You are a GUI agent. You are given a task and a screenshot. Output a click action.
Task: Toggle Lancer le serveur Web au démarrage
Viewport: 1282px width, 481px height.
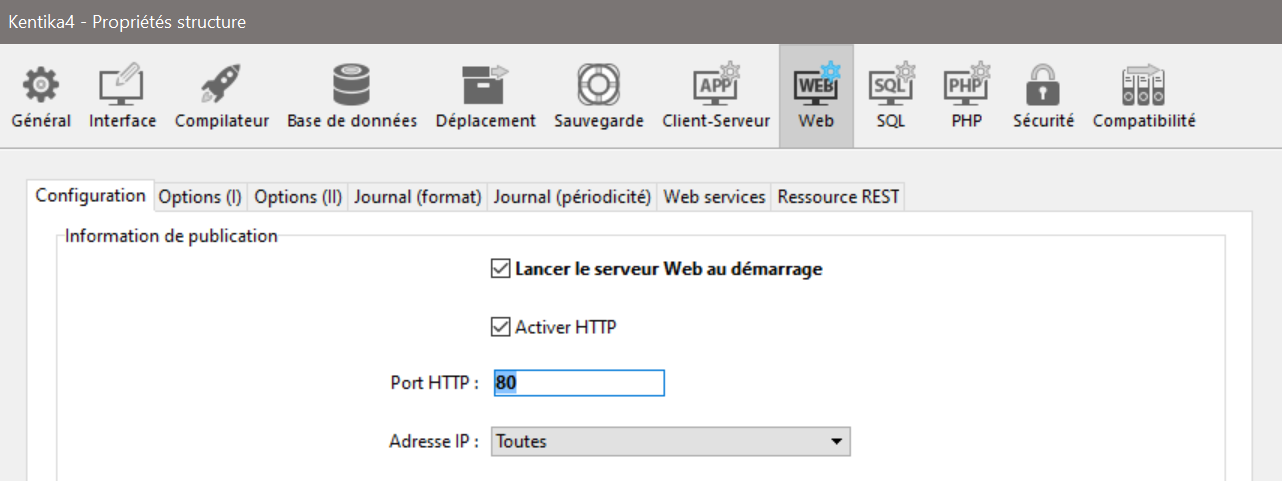pos(500,269)
